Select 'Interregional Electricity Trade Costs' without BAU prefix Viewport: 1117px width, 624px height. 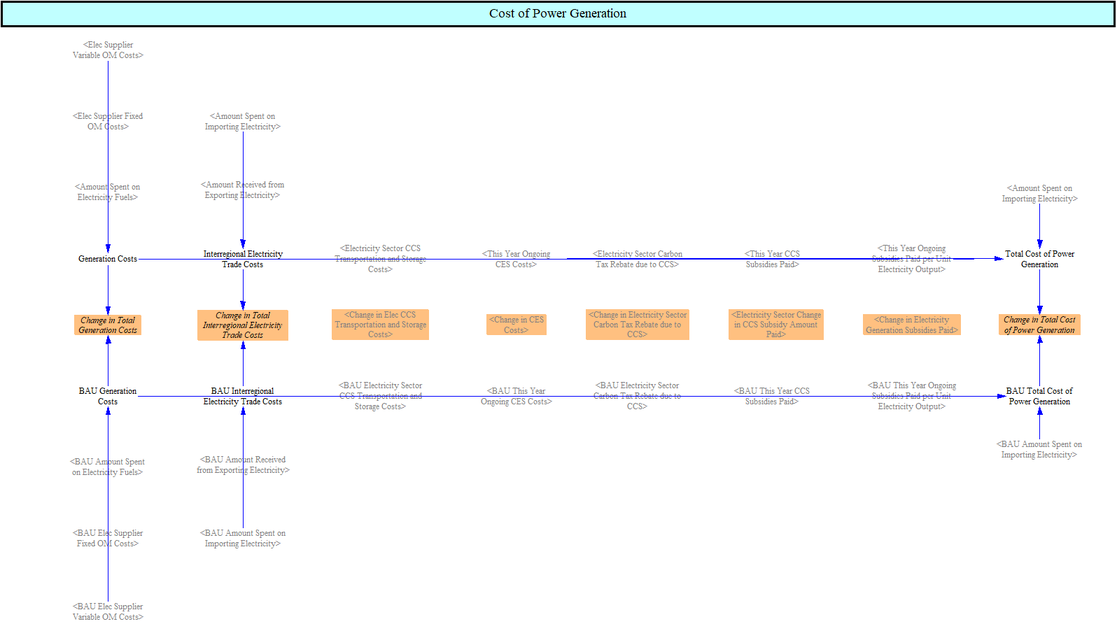point(243,259)
